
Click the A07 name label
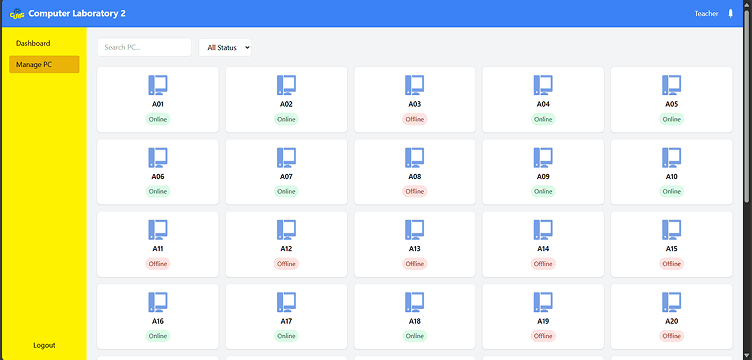pyautogui.click(x=286, y=176)
